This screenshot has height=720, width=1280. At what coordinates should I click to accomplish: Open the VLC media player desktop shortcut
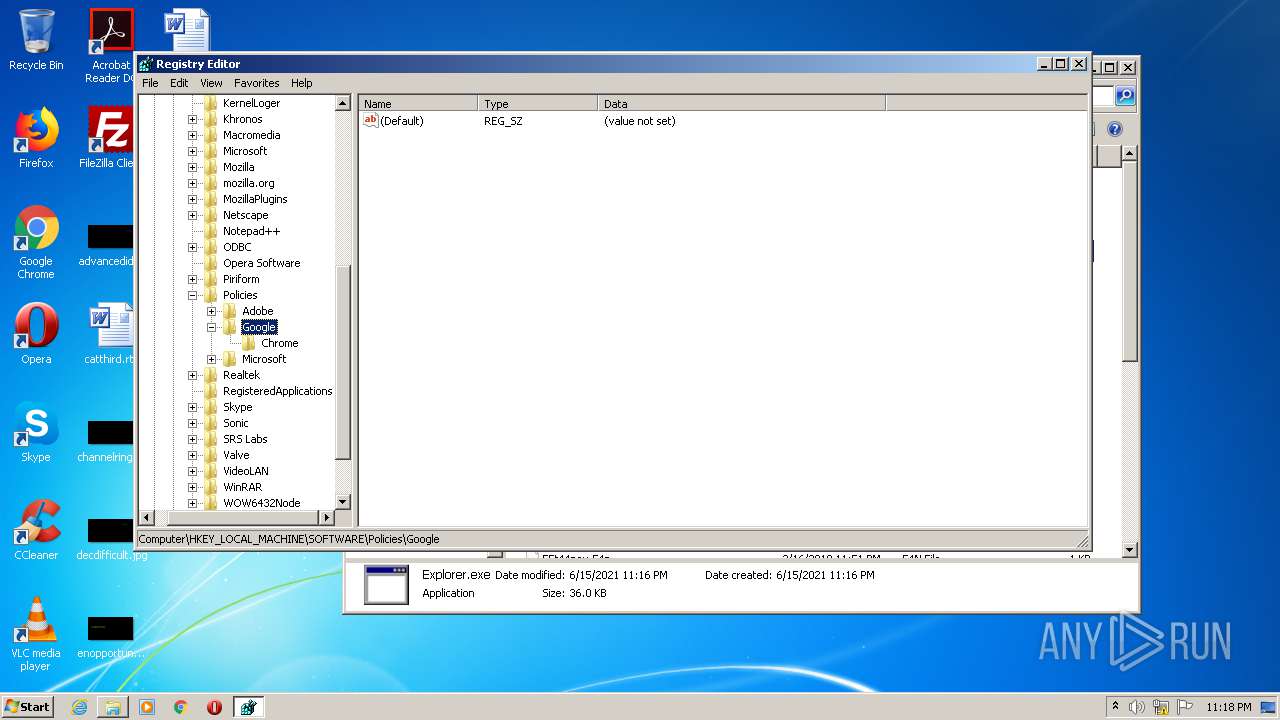tap(36, 634)
